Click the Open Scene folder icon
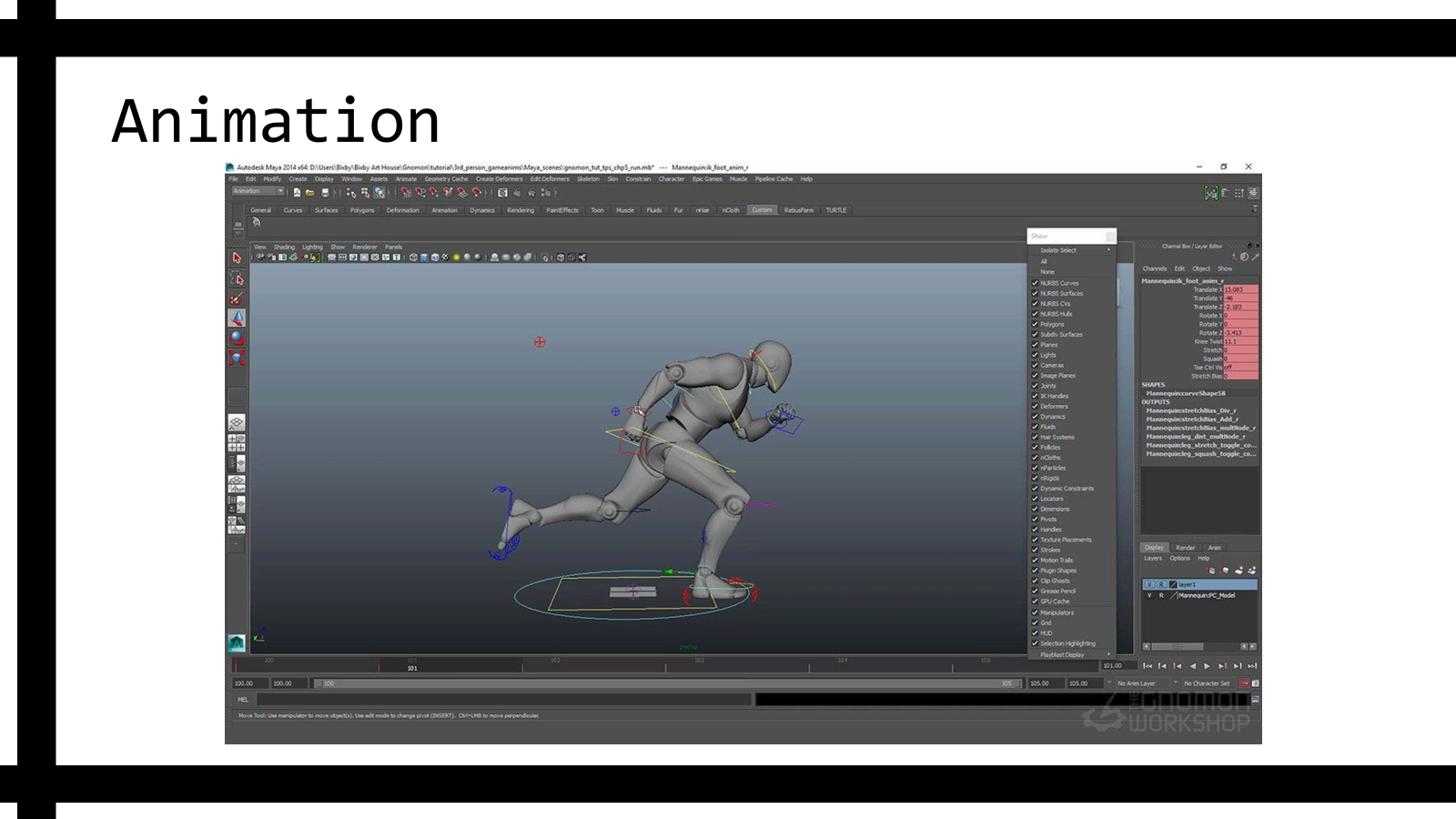1456x819 pixels. click(x=310, y=193)
